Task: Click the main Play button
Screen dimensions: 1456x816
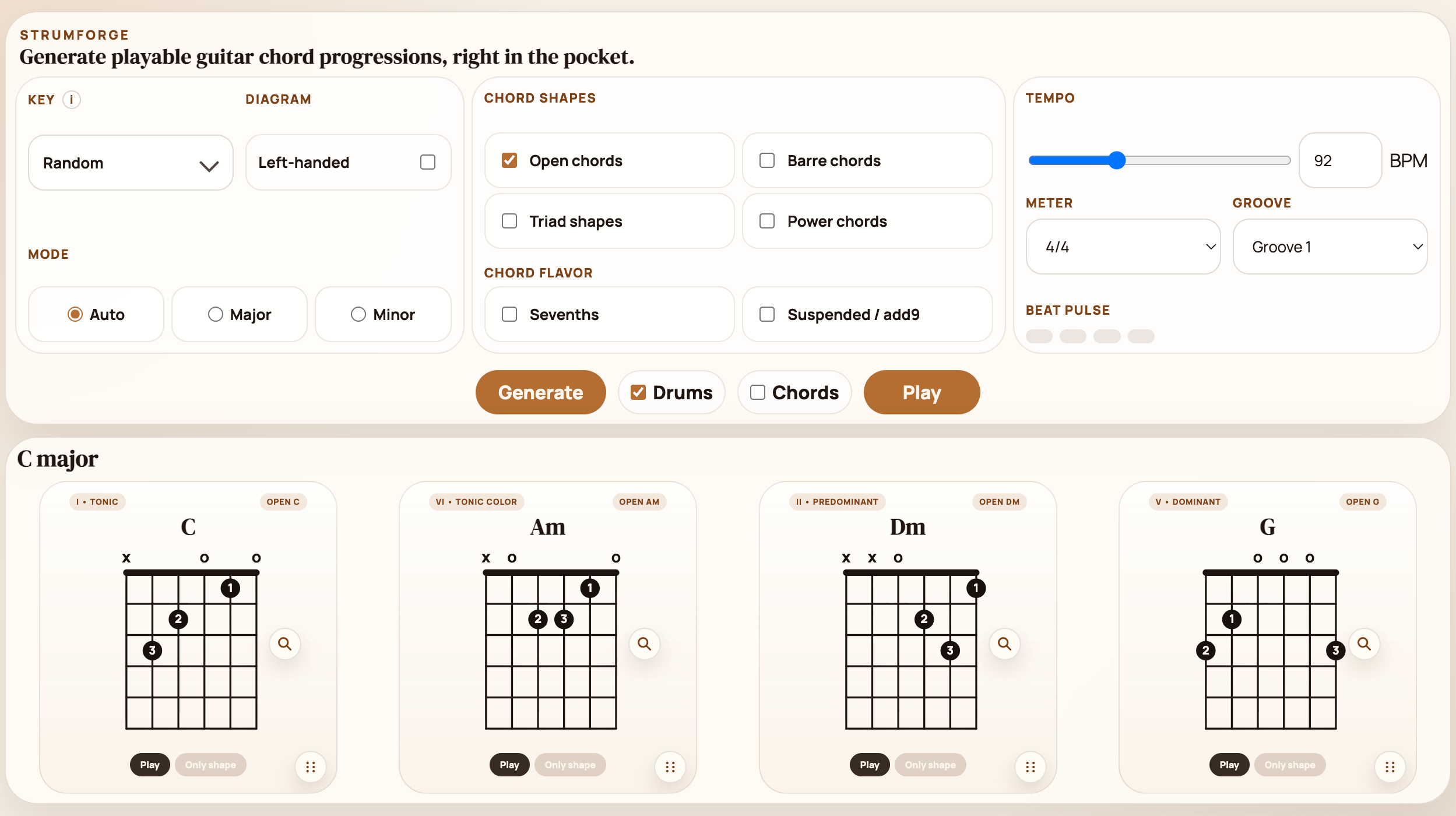Action: pyautogui.click(x=922, y=393)
